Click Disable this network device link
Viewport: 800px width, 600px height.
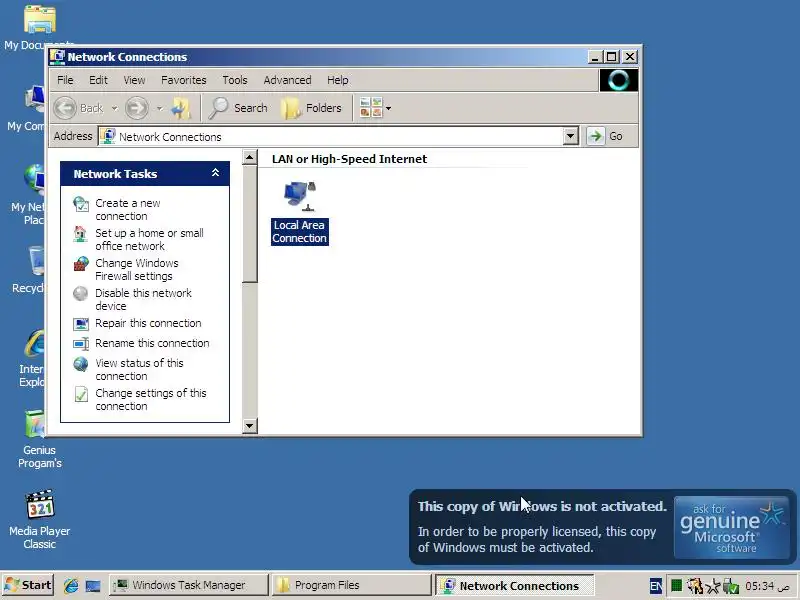(x=143, y=299)
